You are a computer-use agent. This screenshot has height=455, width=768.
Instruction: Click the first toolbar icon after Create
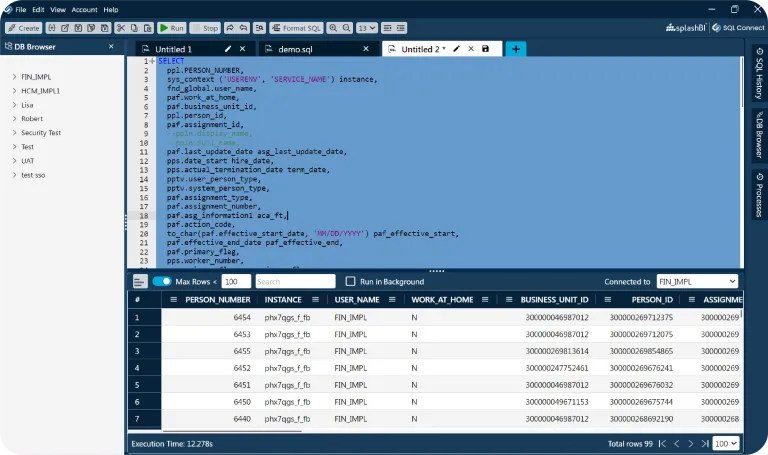click(51, 28)
